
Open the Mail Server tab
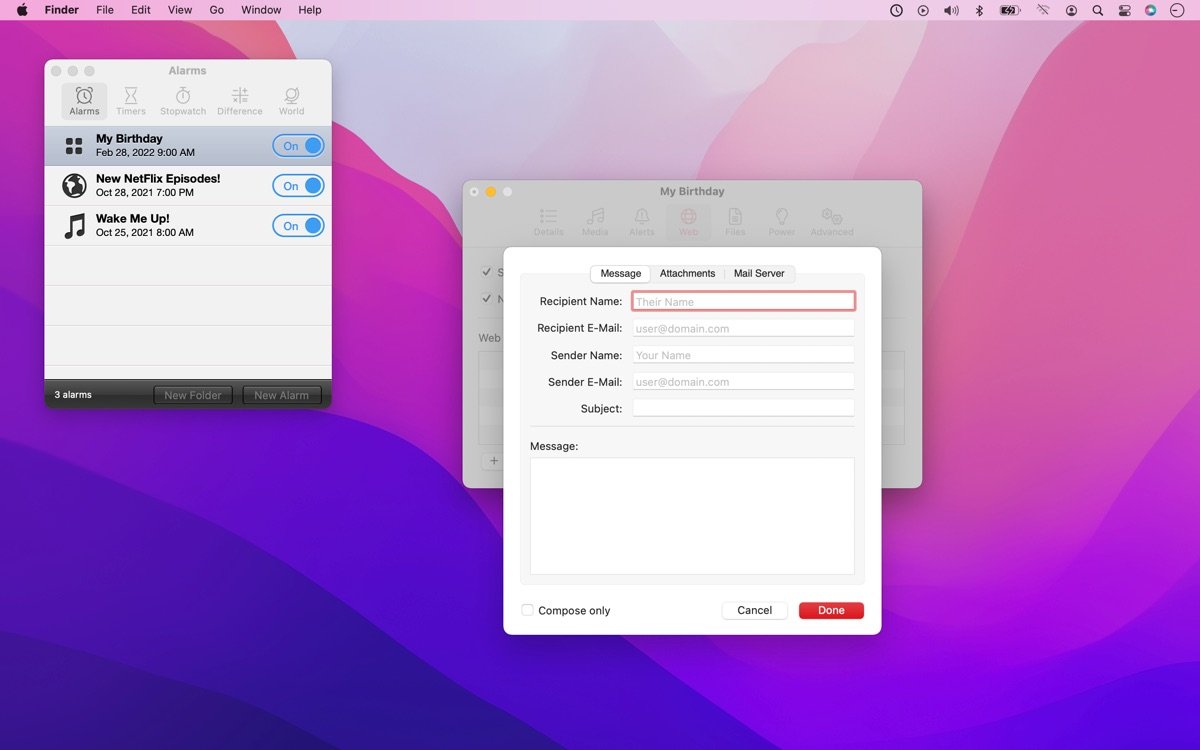tap(759, 274)
